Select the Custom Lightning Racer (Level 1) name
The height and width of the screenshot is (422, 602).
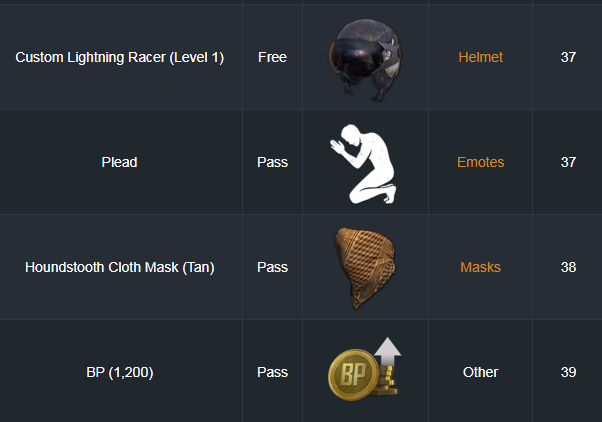pos(120,57)
